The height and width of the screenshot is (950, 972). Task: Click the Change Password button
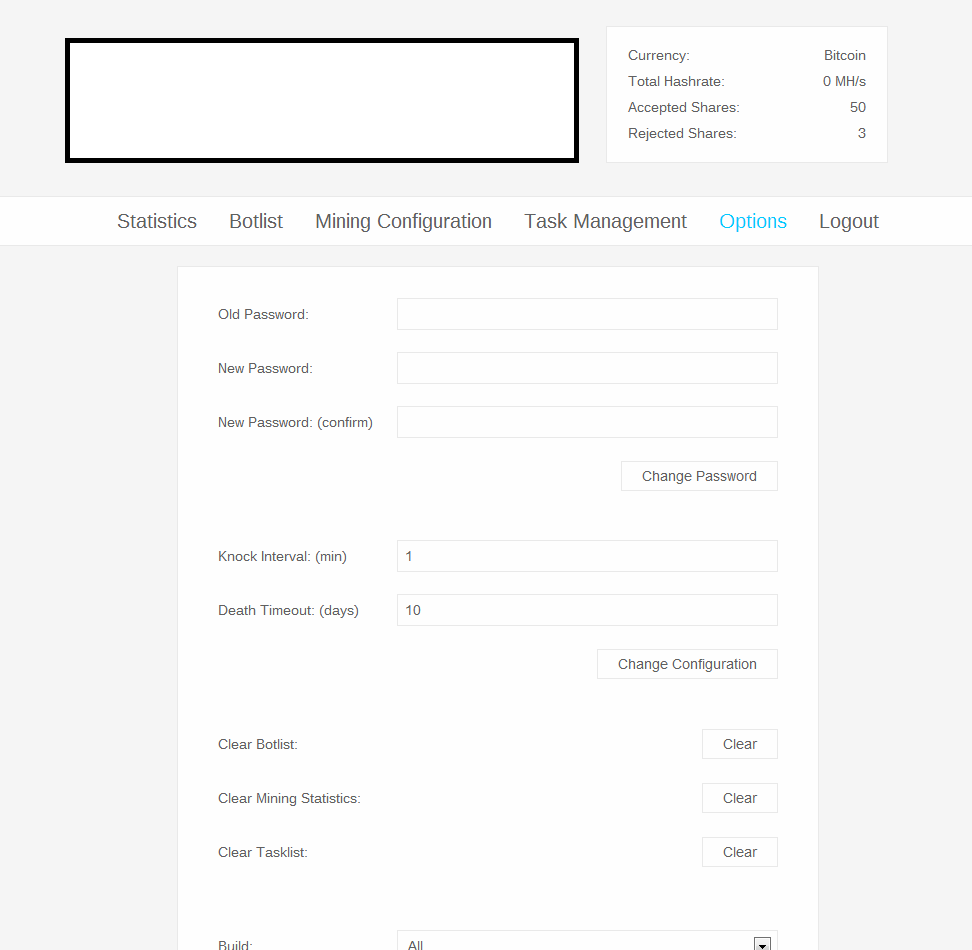(699, 476)
